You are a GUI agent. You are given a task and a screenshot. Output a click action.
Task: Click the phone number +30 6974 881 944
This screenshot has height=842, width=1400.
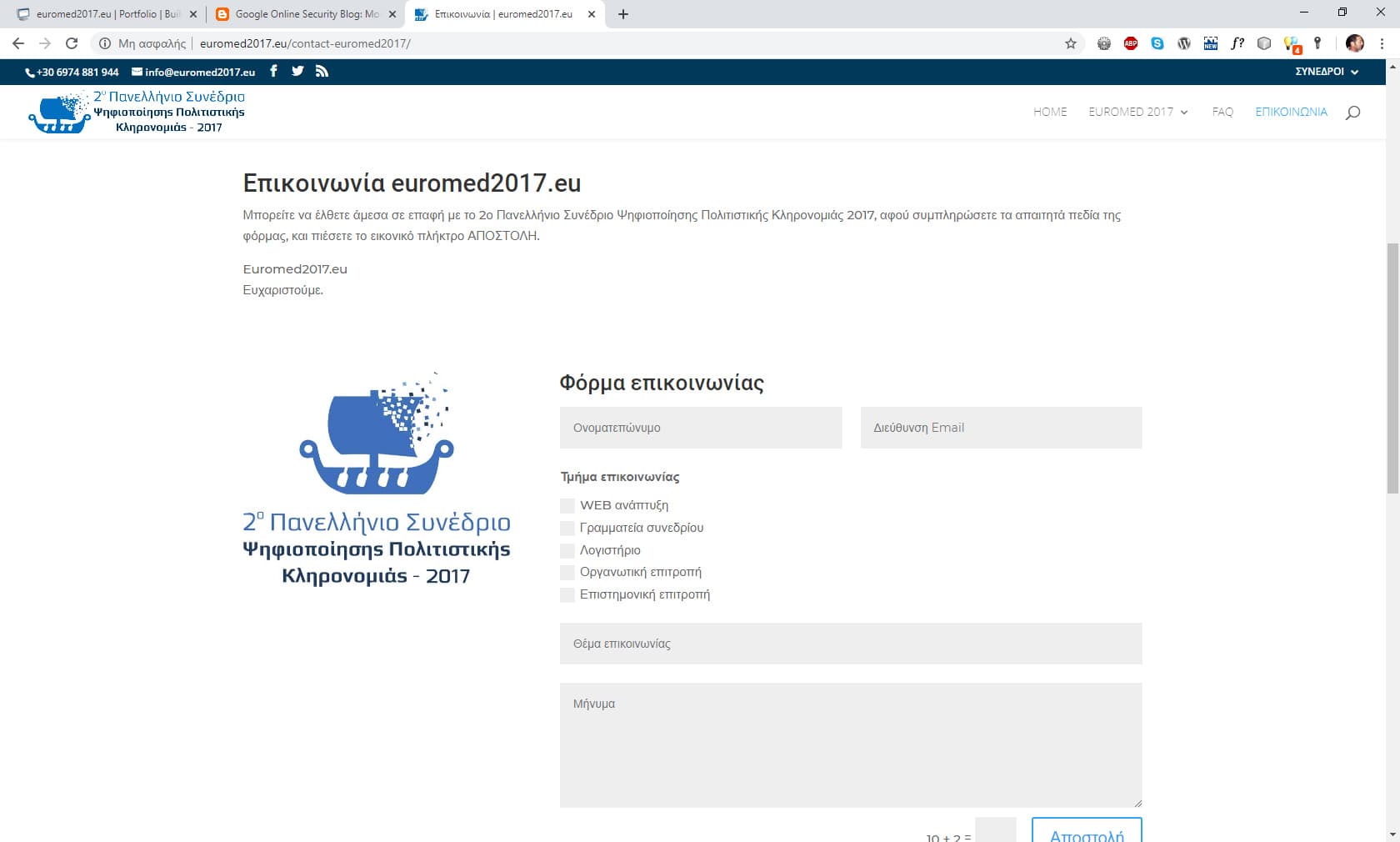point(72,73)
